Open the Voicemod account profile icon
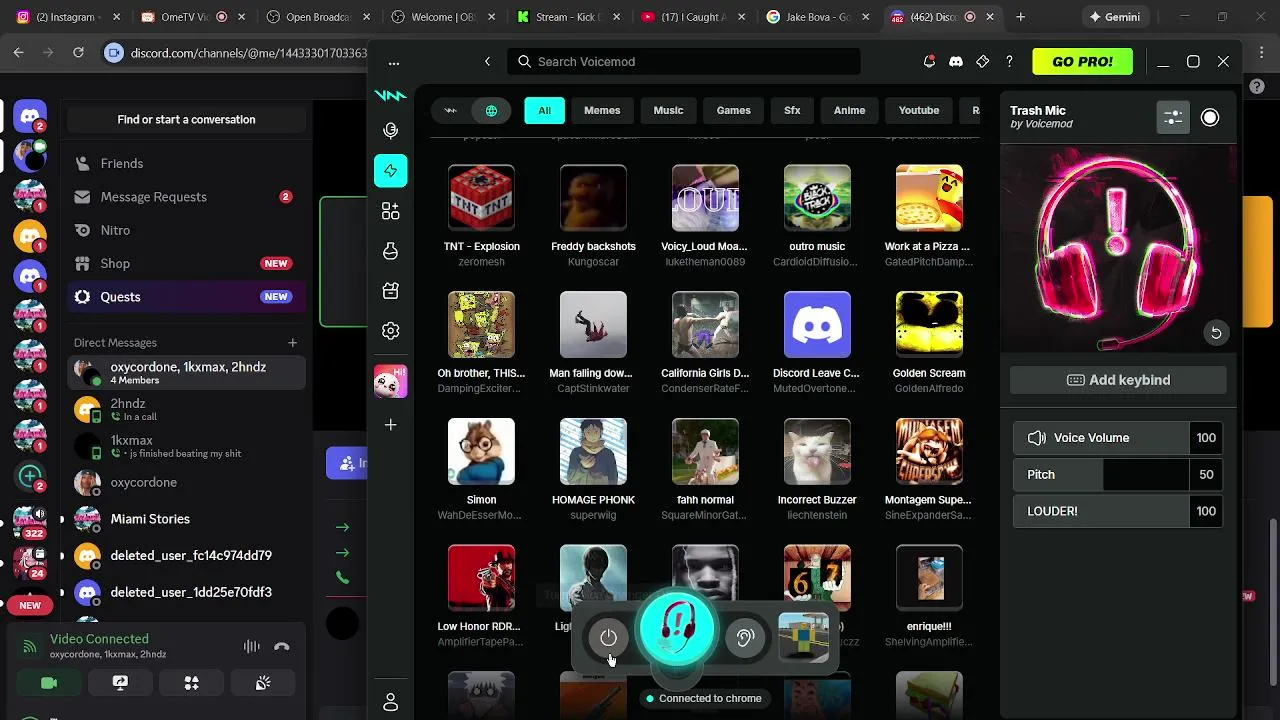 (391, 703)
